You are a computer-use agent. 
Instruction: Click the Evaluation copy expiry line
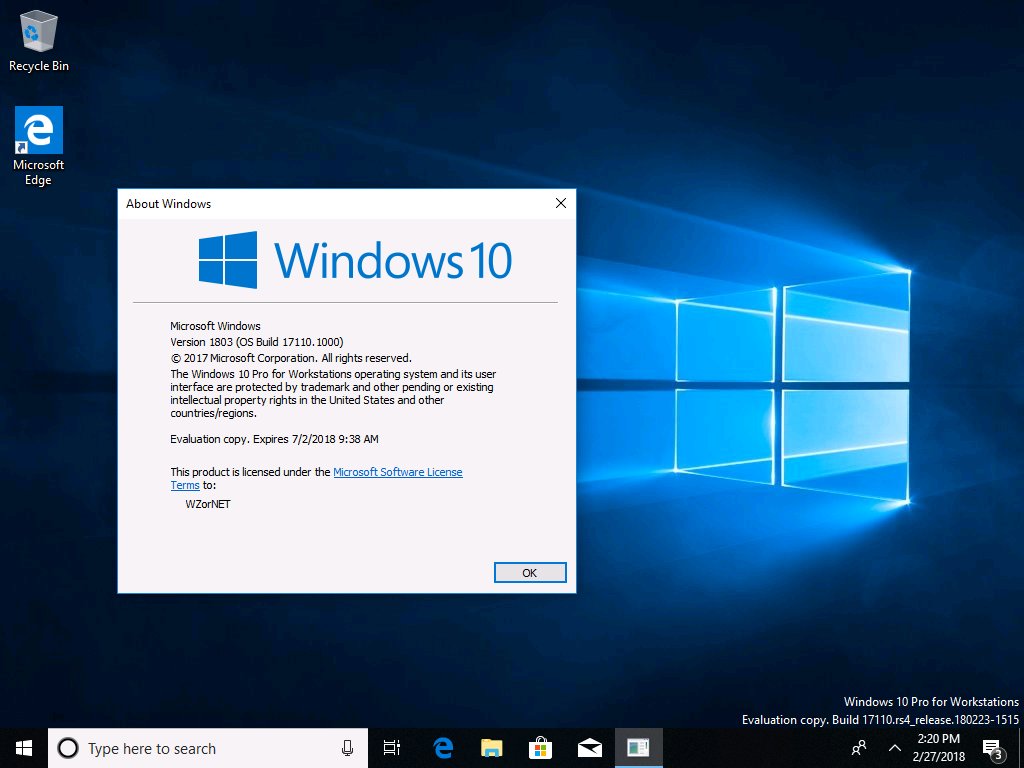[x=274, y=440]
